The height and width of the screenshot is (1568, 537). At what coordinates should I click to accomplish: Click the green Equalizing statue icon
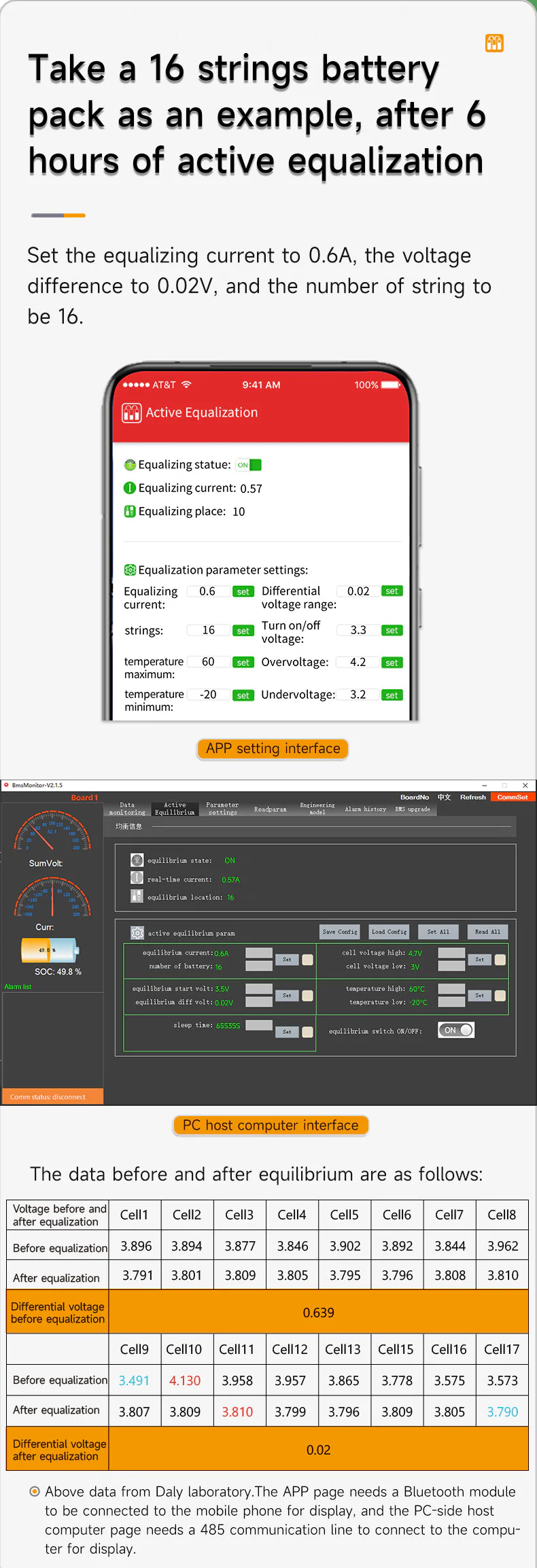[130, 465]
